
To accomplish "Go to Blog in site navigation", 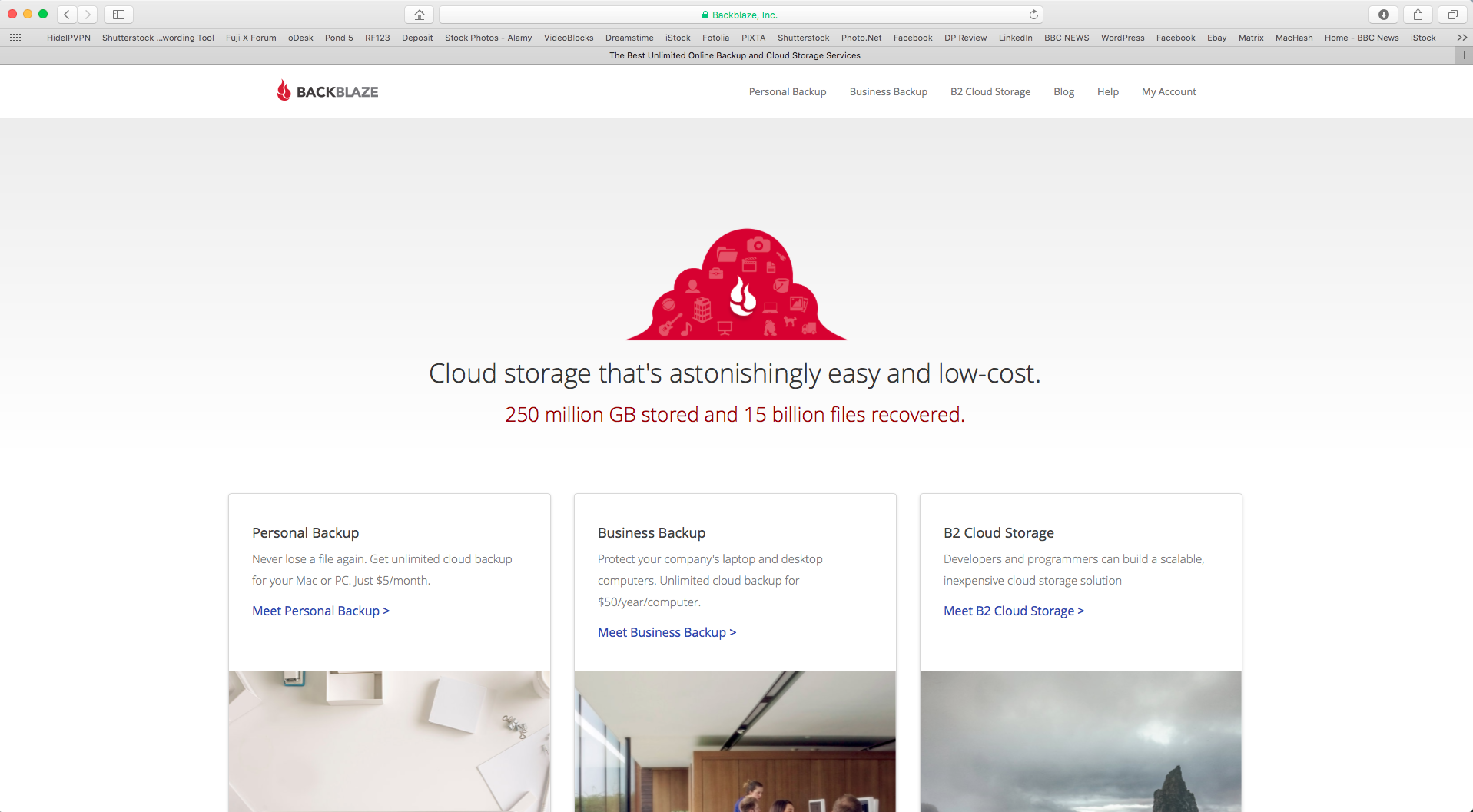I will [1063, 91].
